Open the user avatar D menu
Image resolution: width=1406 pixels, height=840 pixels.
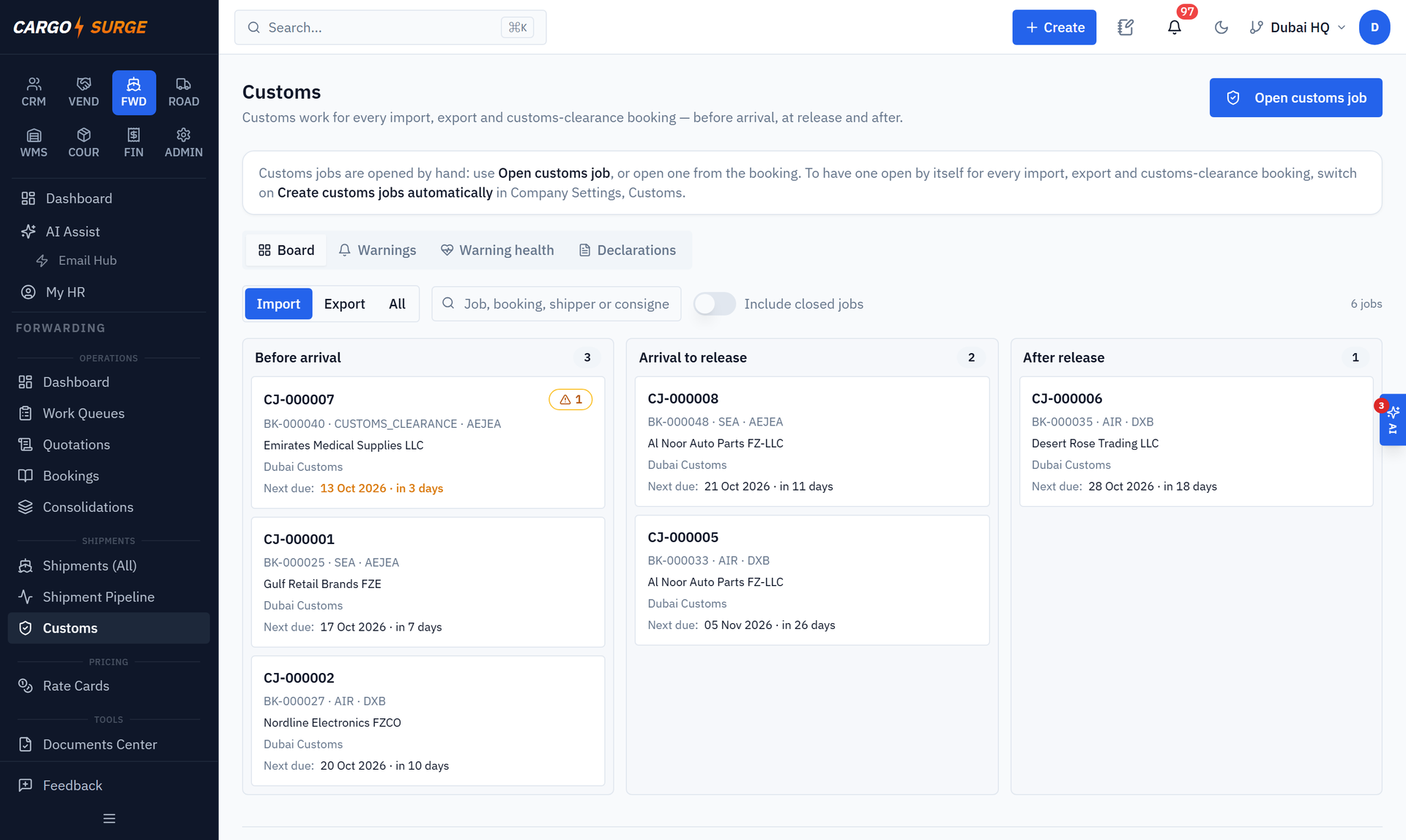1375,27
